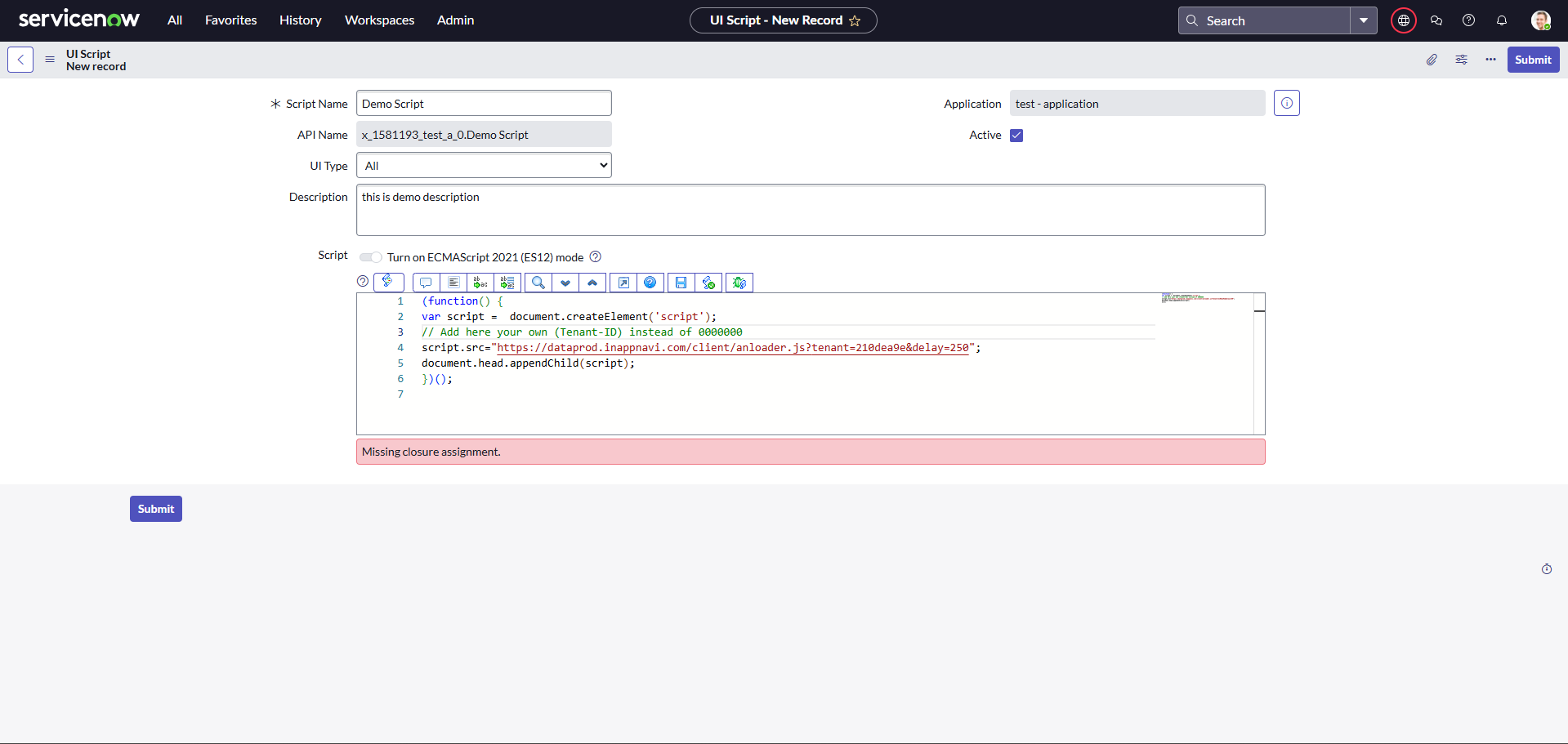The height and width of the screenshot is (744, 1568).
Task: Open the History menu
Action: (300, 20)
